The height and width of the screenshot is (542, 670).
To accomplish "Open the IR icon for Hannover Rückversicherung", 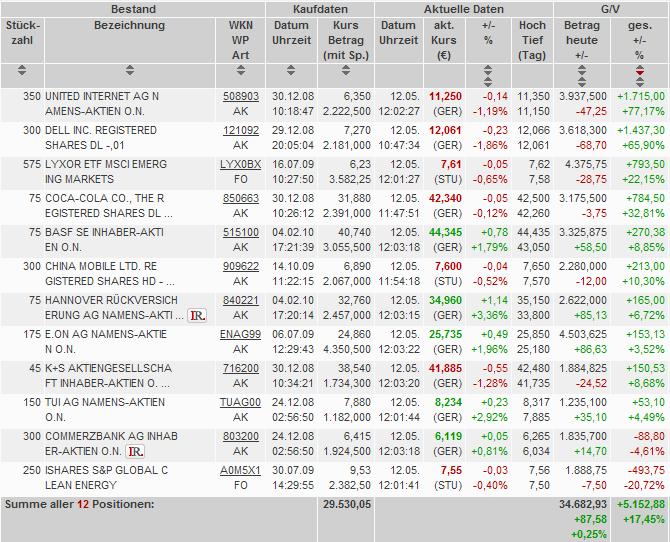I will click(197, 316).
